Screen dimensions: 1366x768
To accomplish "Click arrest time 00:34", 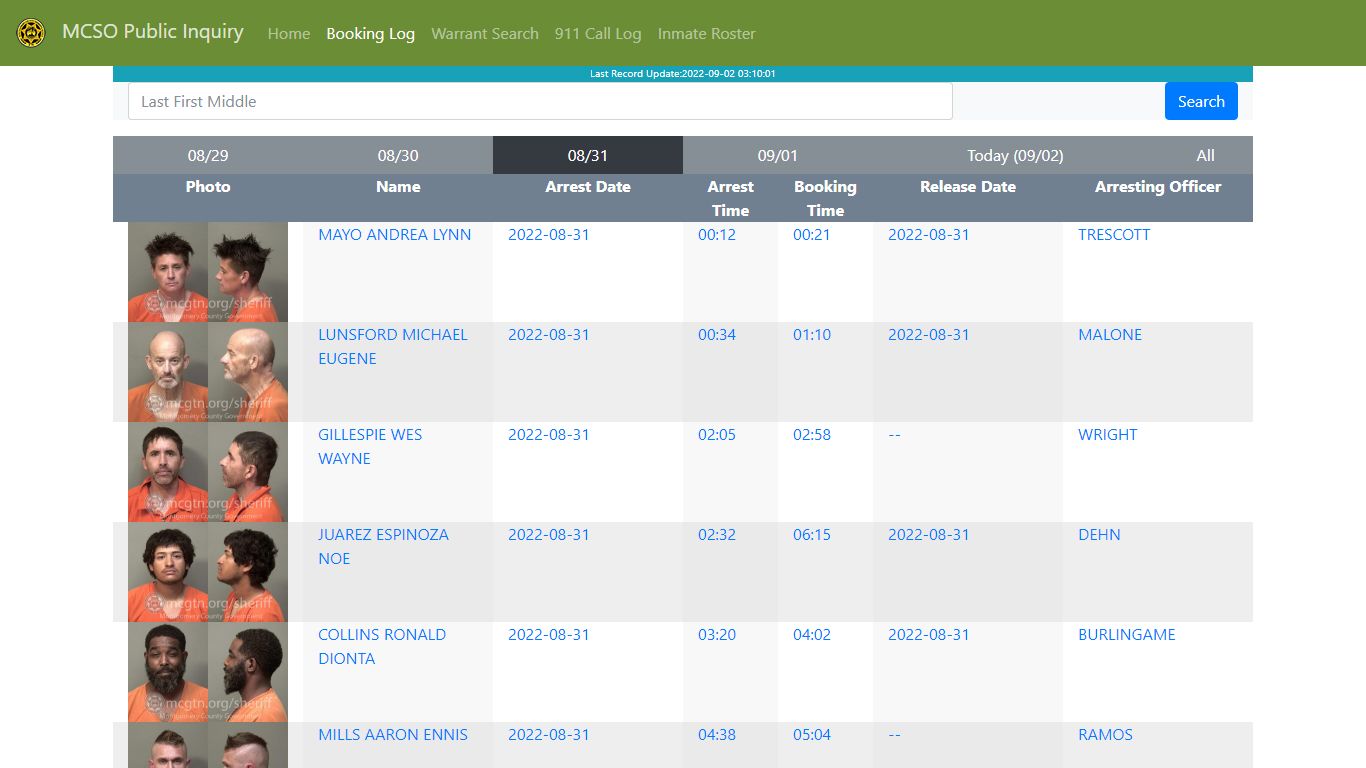I will pyautogui.click(x=717, y=334).
